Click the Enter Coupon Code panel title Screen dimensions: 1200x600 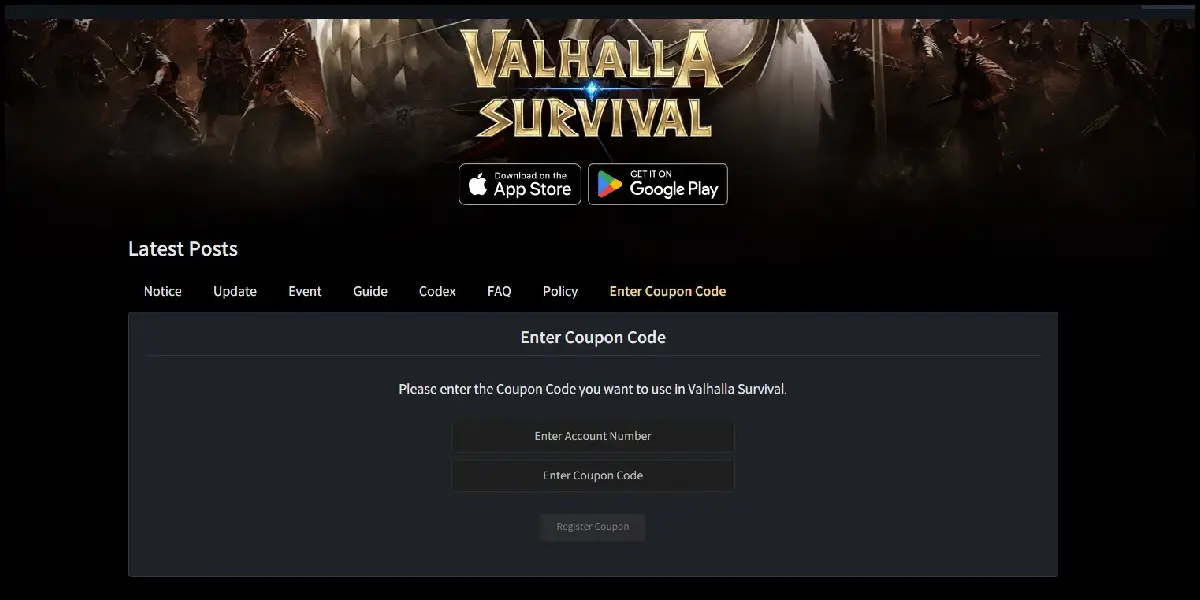[593, 337]
